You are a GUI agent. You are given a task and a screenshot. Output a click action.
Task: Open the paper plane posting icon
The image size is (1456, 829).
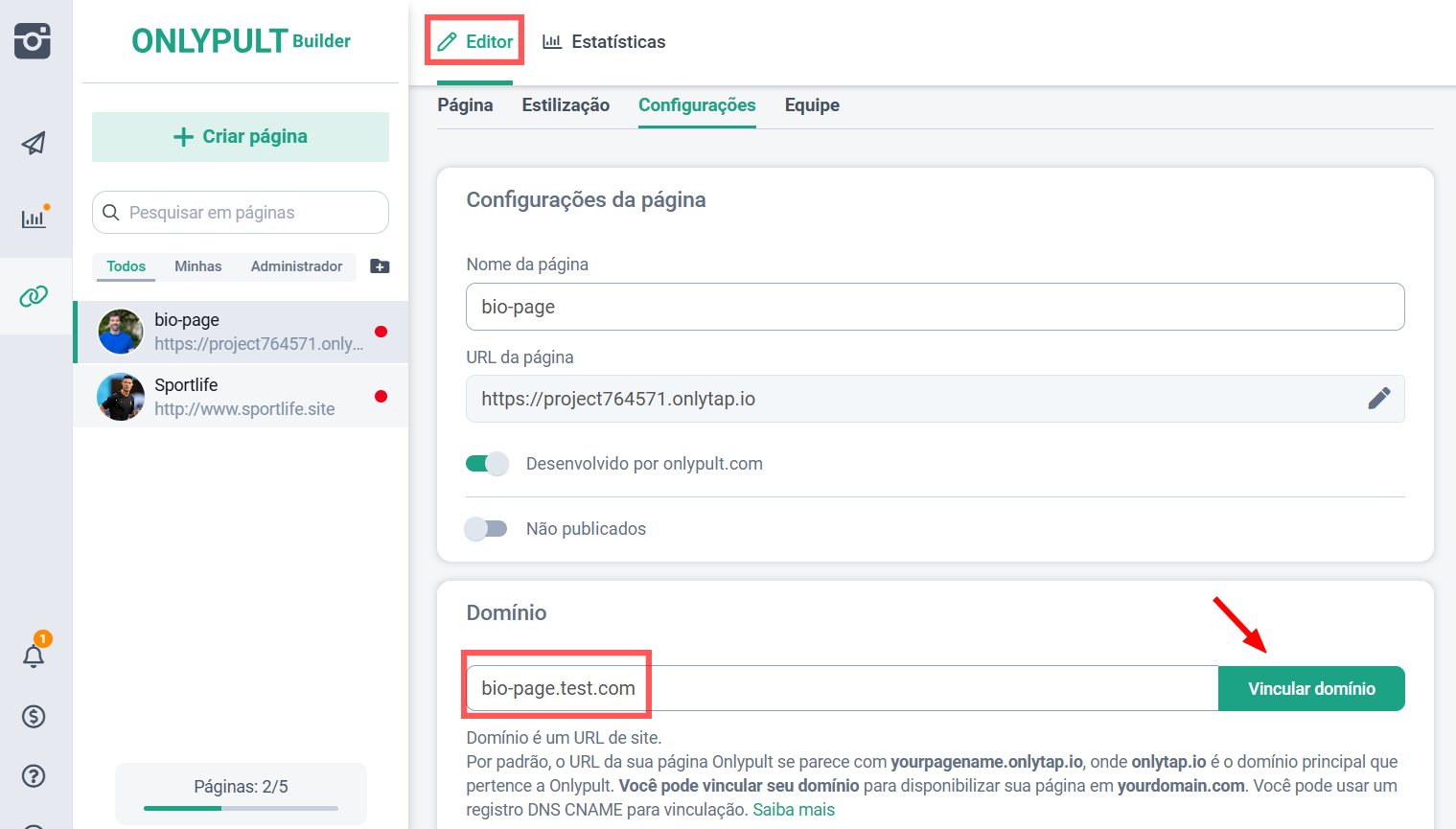[34, 144]
